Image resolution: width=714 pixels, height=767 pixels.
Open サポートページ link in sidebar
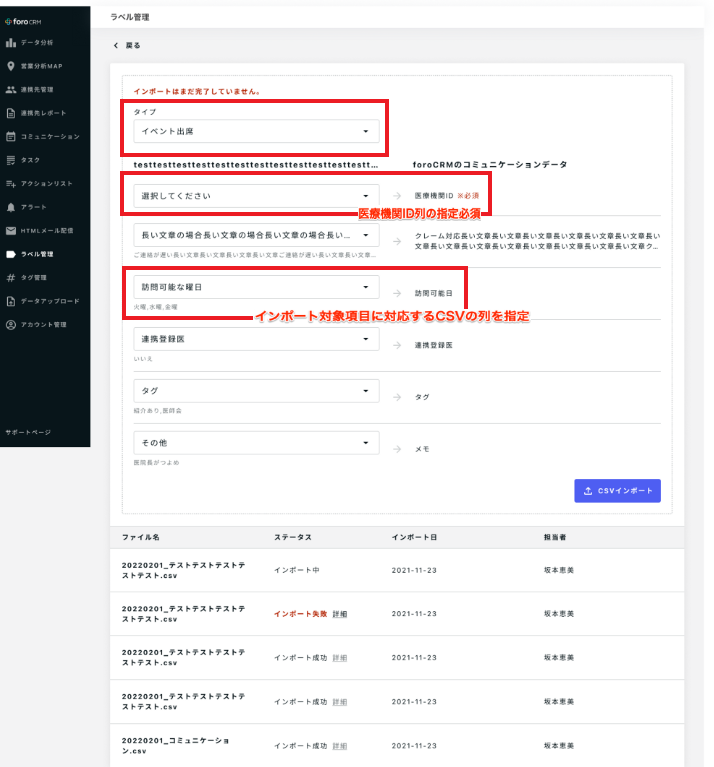[28, 432]
